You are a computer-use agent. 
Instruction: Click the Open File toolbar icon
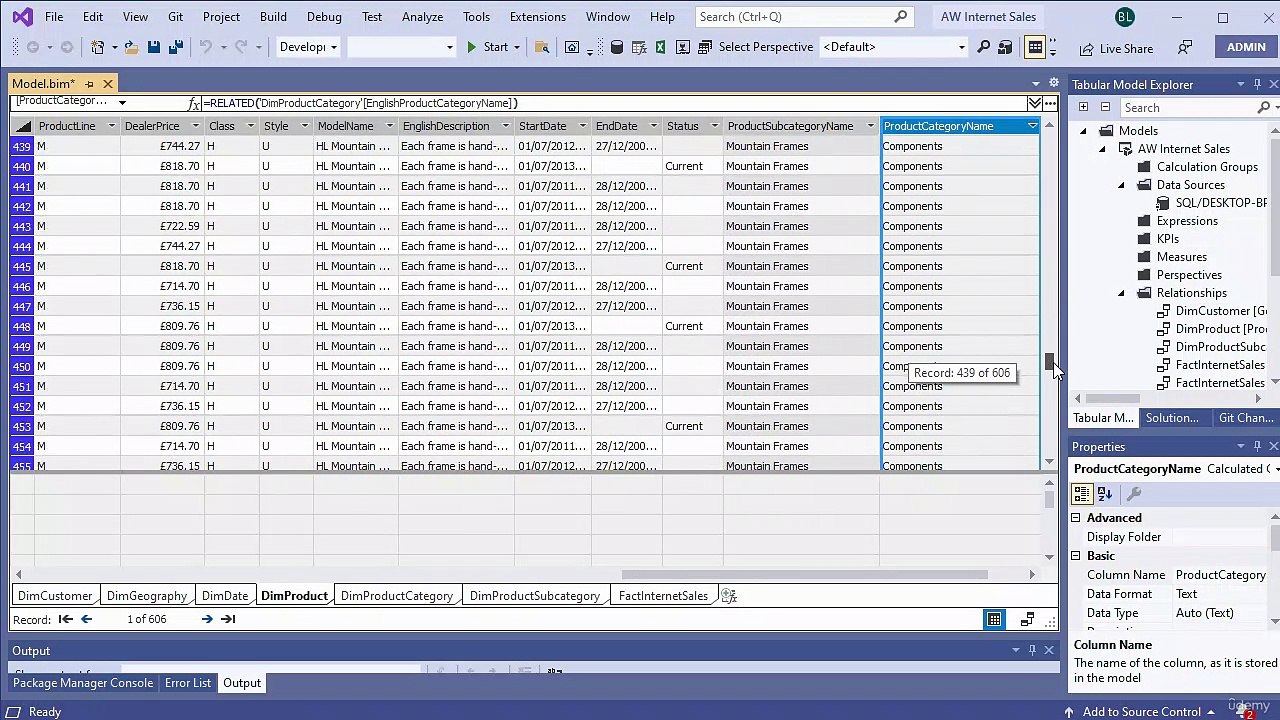click(131, 47)
